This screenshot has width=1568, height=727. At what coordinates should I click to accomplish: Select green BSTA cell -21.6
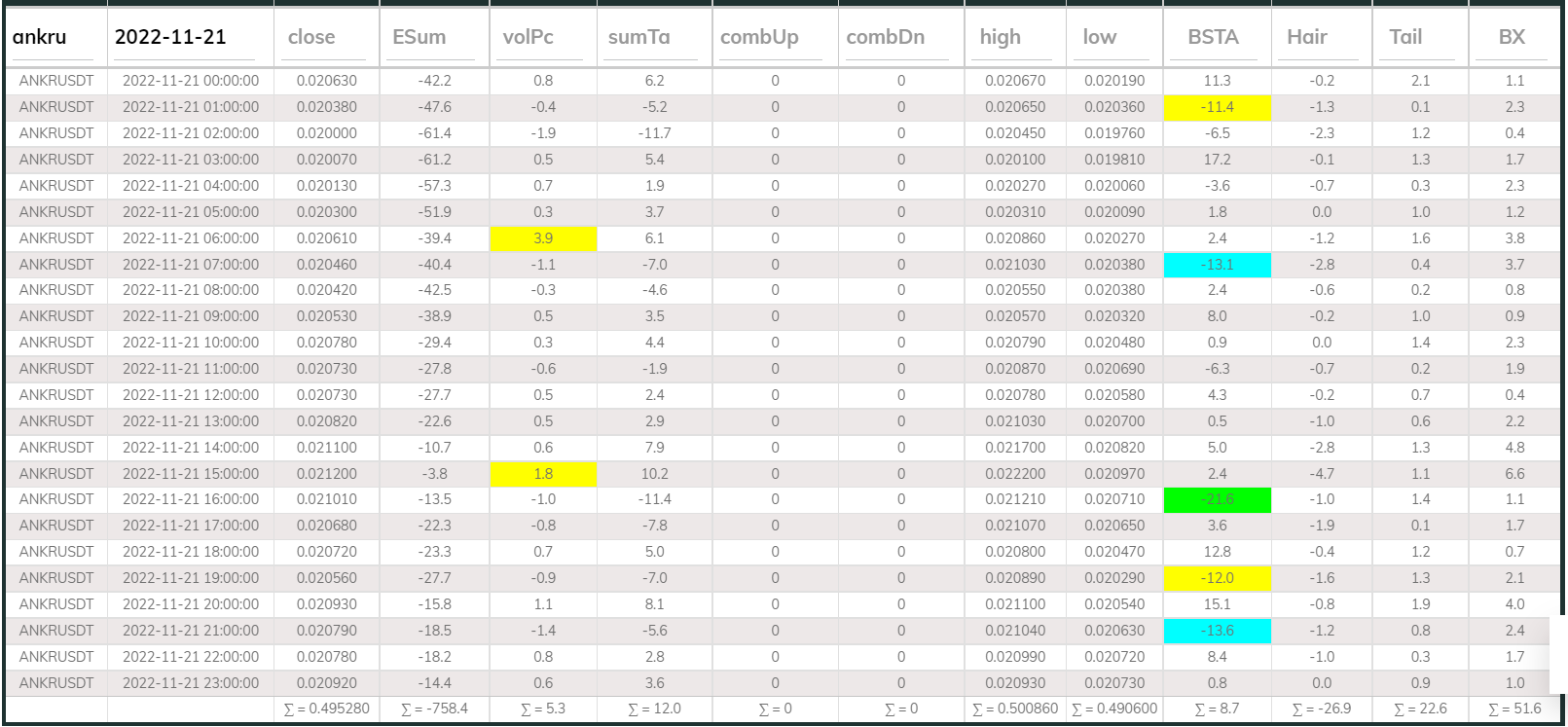(x=1218, y=499)
